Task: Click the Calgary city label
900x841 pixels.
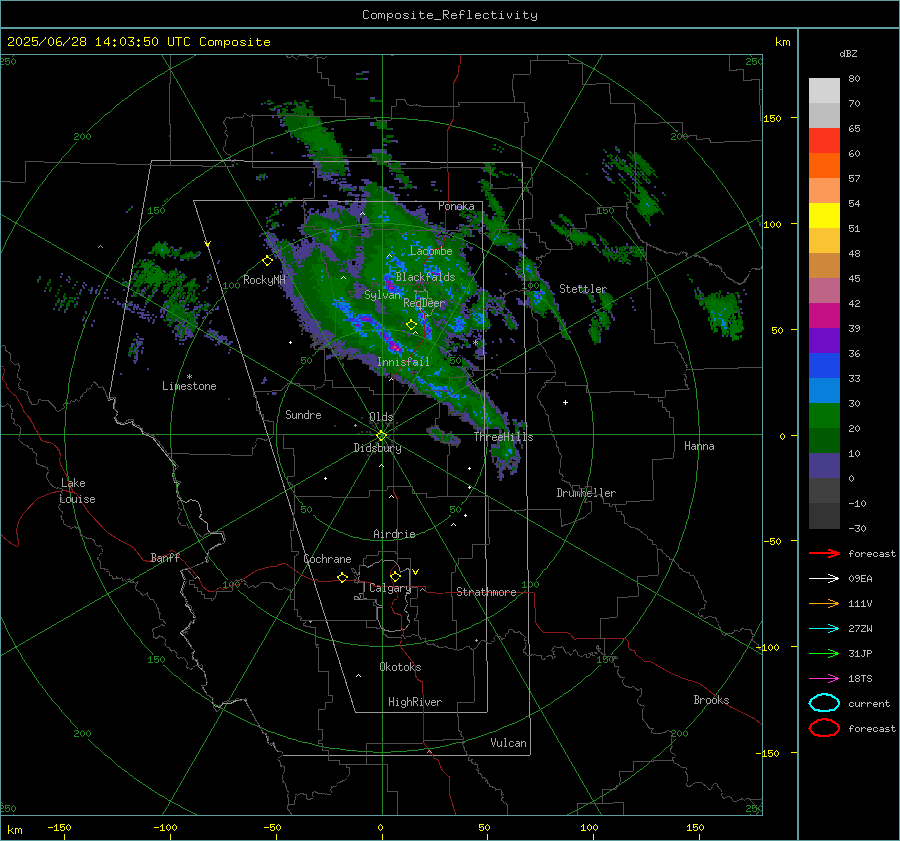Action: (390, 588)
